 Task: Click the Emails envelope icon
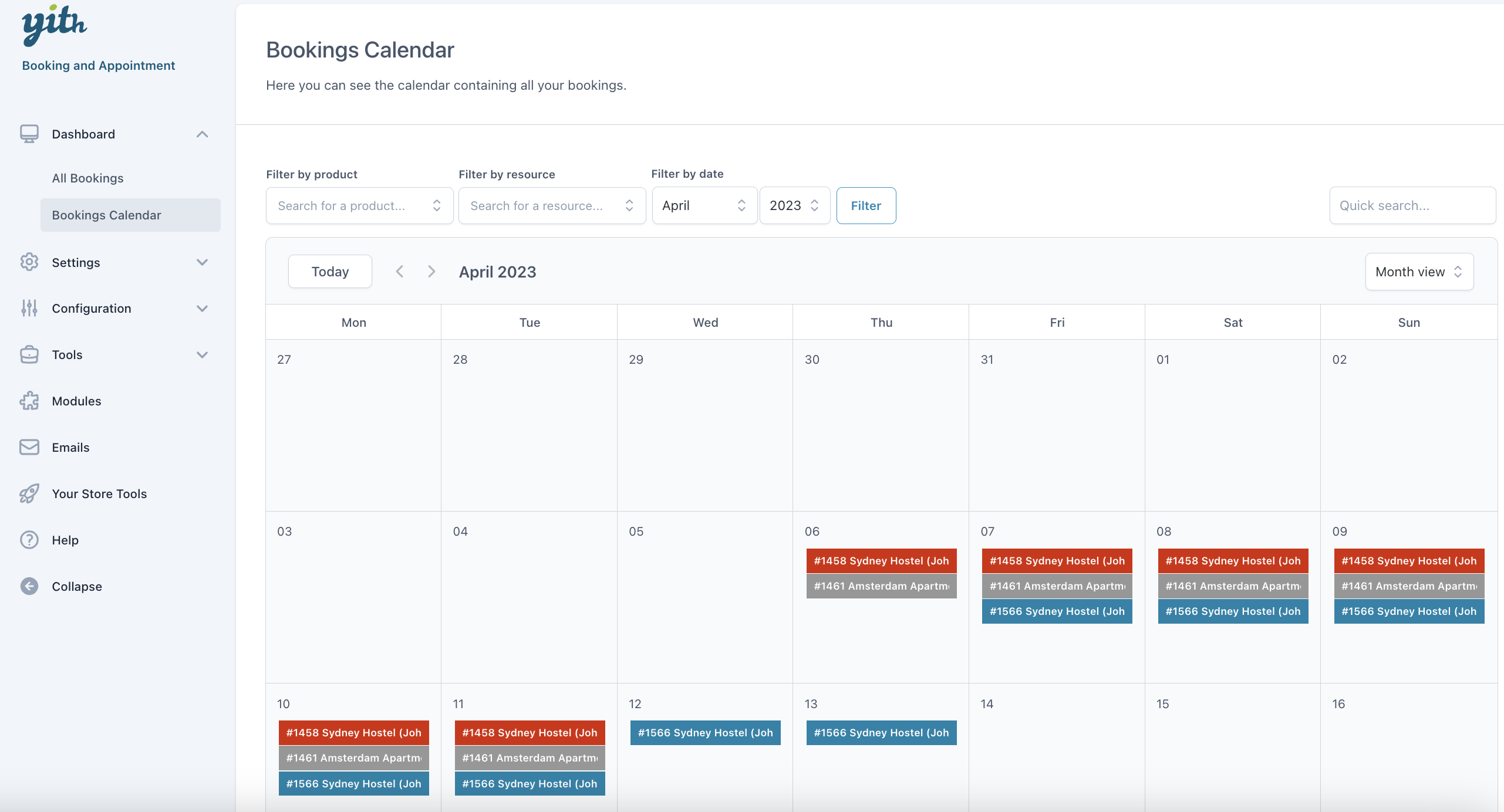(29, 447)
